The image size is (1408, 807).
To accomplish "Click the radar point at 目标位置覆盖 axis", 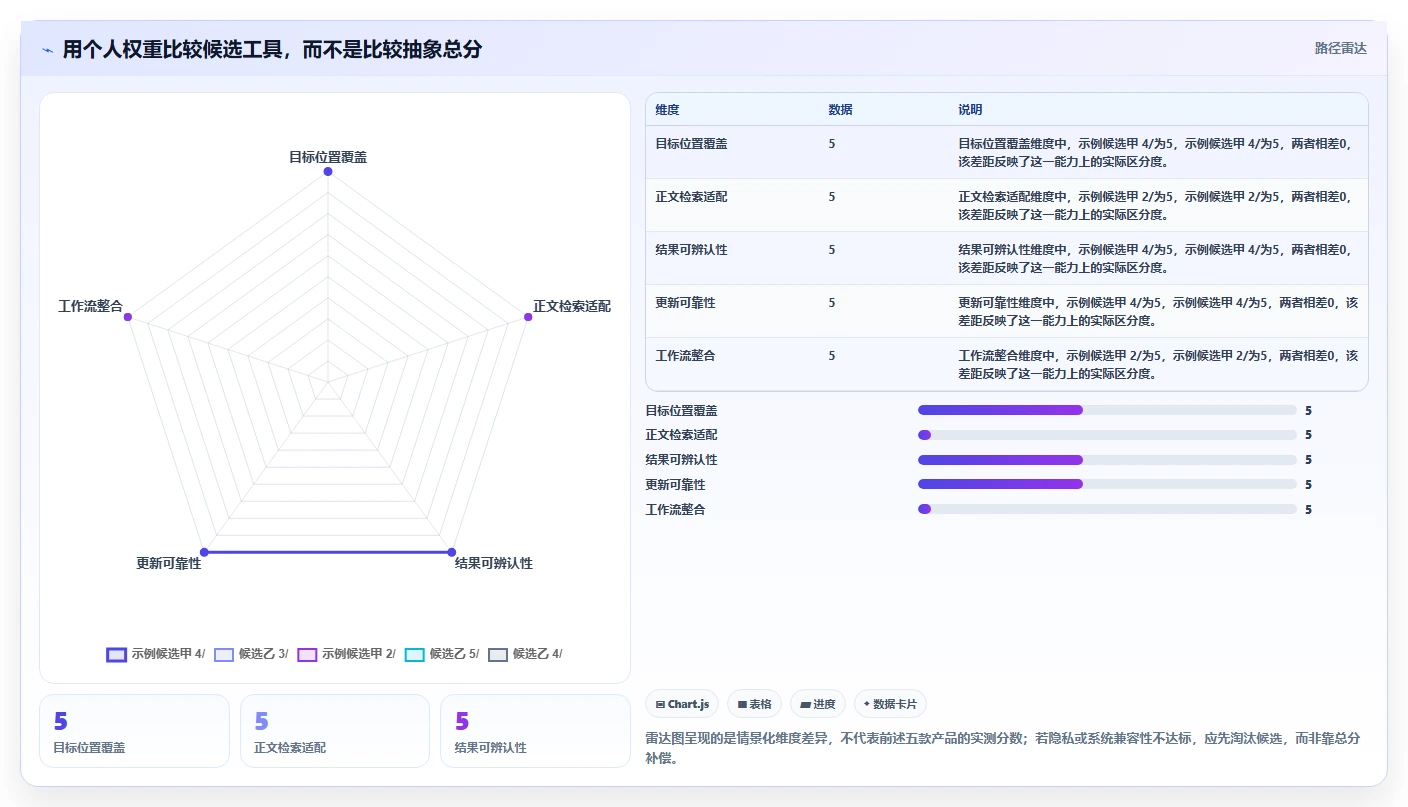I will 327,172.
